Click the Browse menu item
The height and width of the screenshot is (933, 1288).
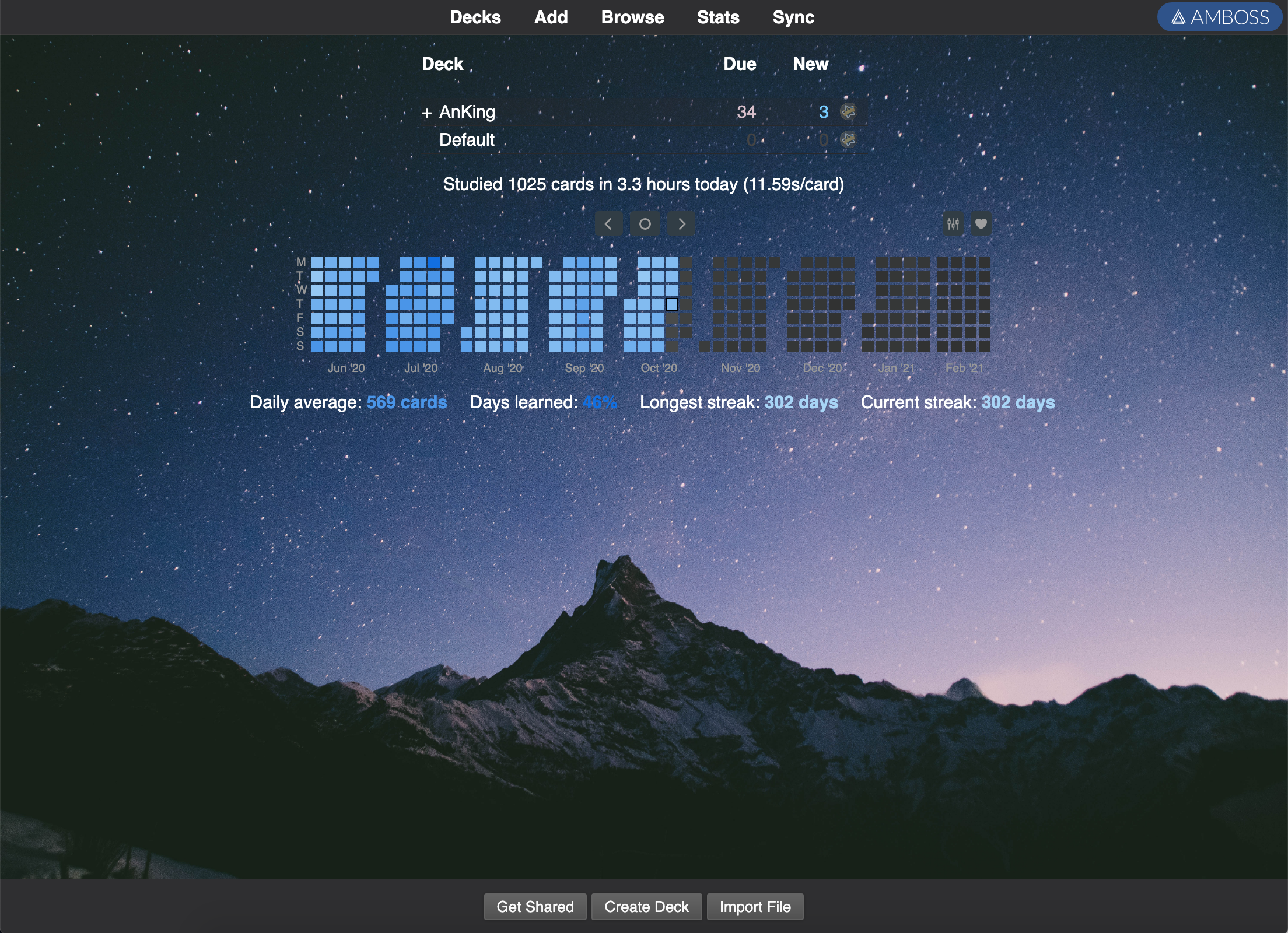coord(632,17)
